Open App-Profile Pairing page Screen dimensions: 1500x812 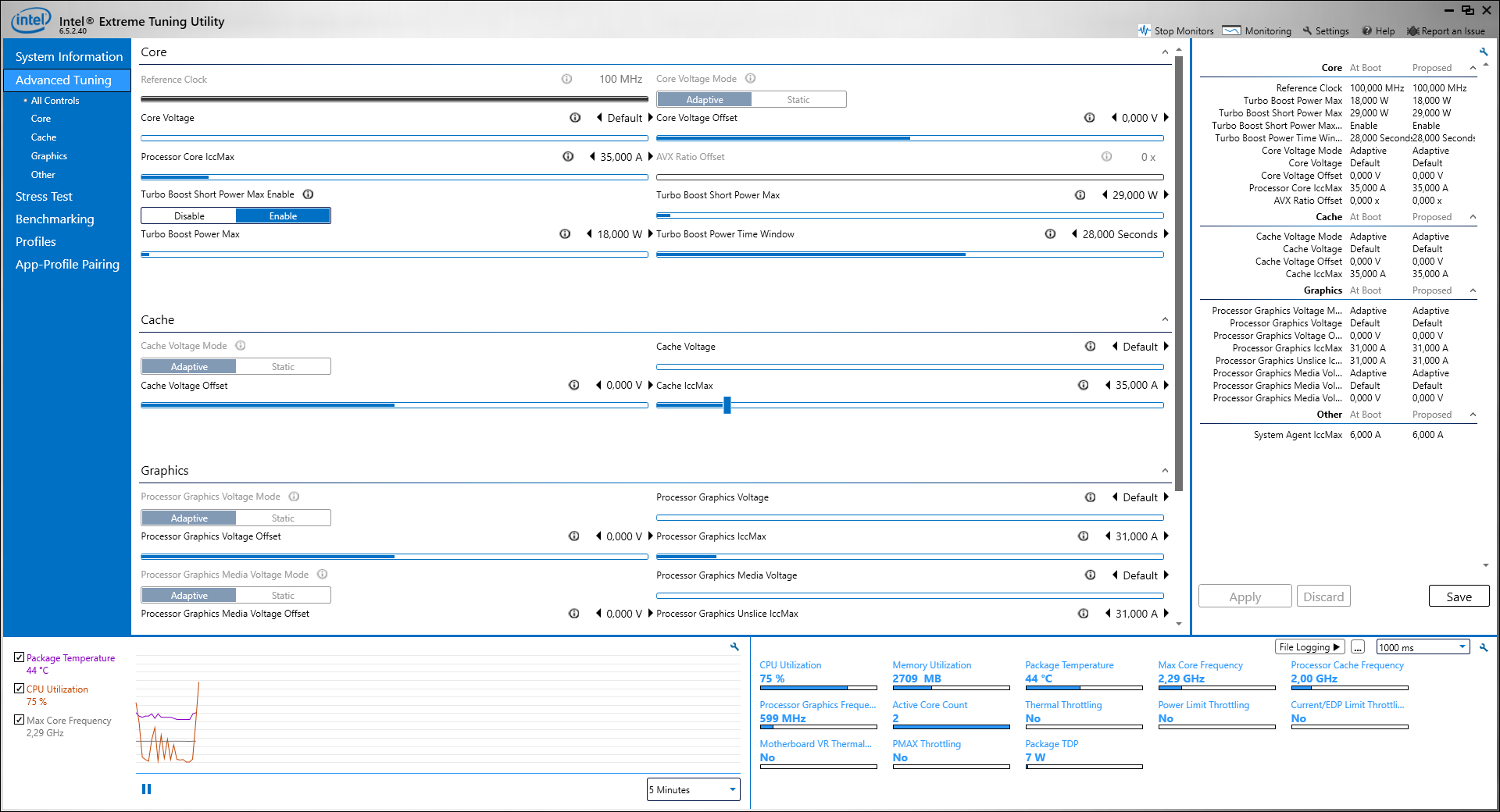coord(67,265)
